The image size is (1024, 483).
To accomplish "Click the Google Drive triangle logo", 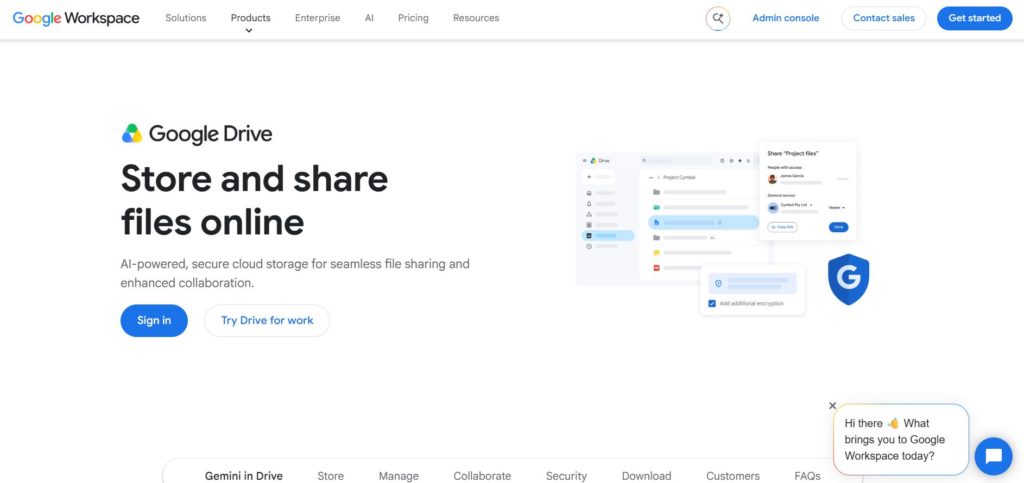I will (132, 134).
